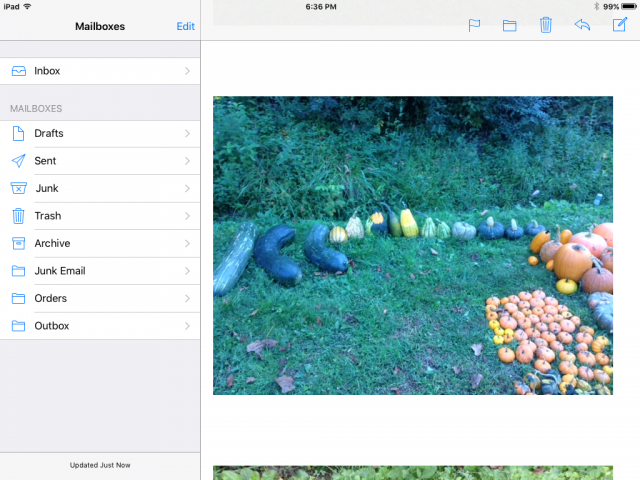
Task: Expand Sent row chevron
Action: [x=187, y=161]
